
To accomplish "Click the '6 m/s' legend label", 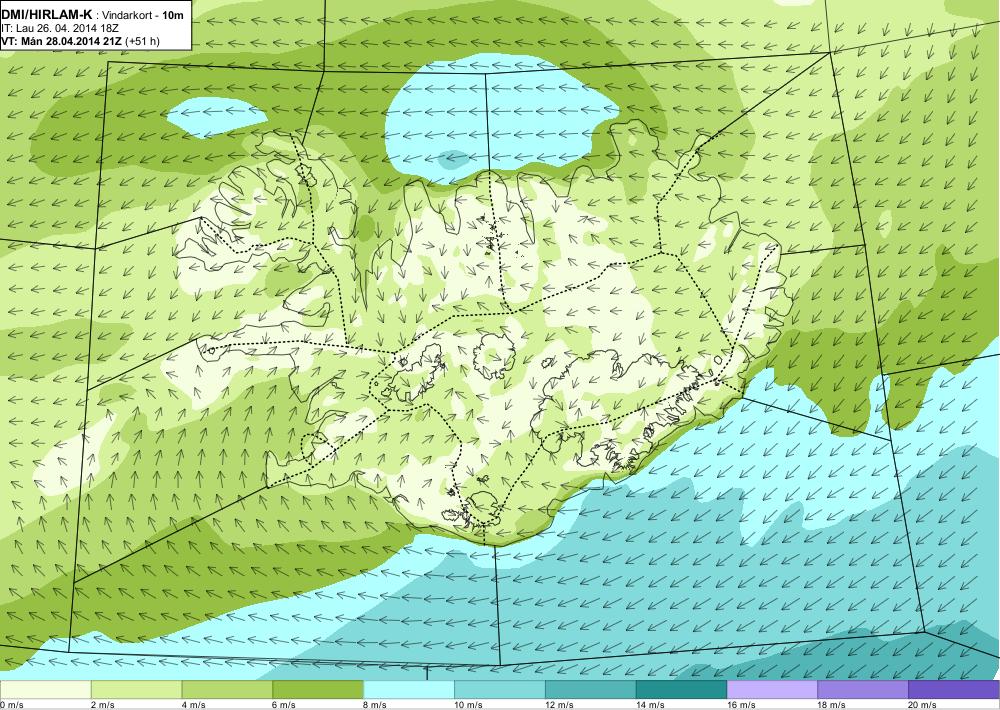I will (284, 705).
